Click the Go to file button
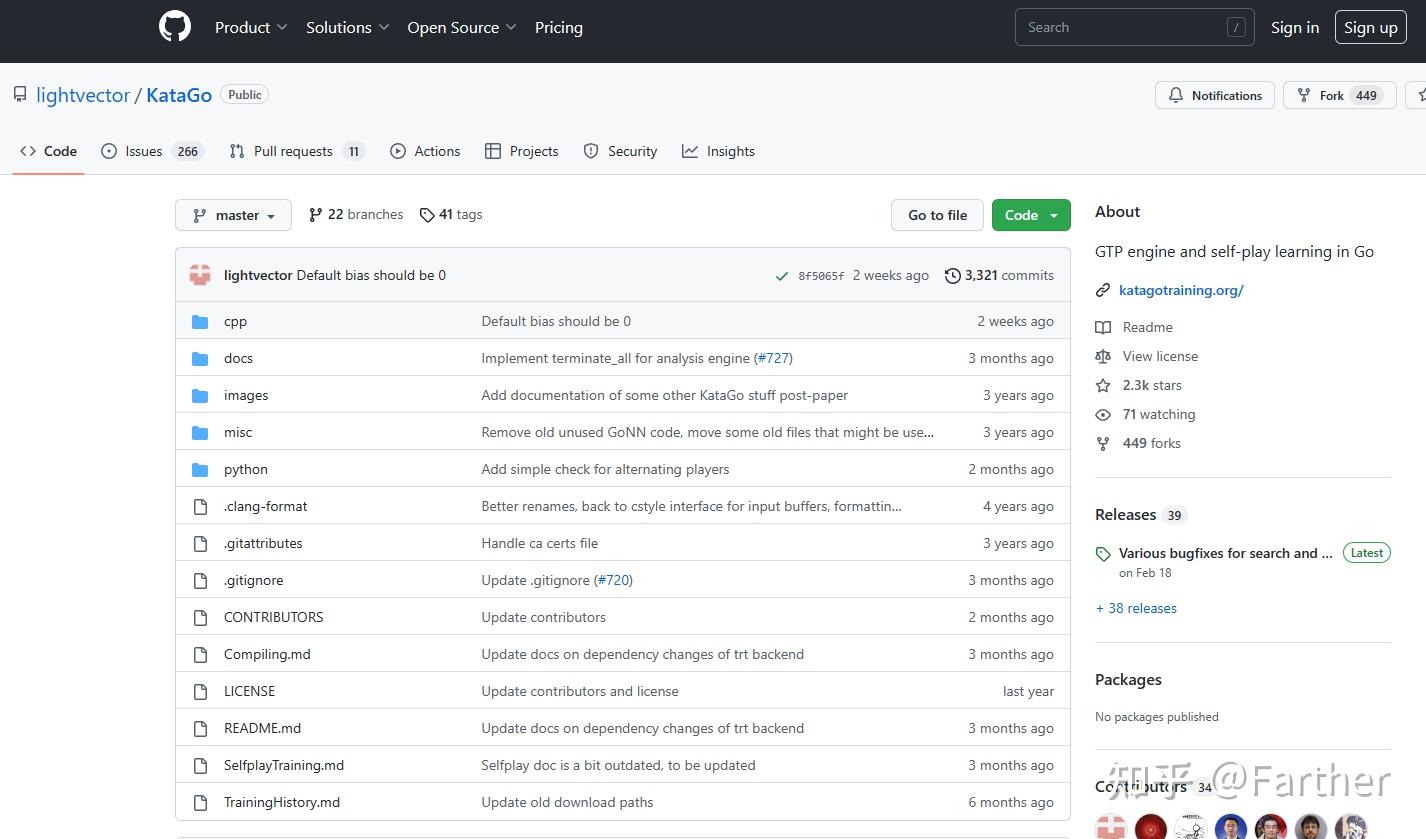The width and height of the screenshot is (1426, 839). click(x=937, y=215)
